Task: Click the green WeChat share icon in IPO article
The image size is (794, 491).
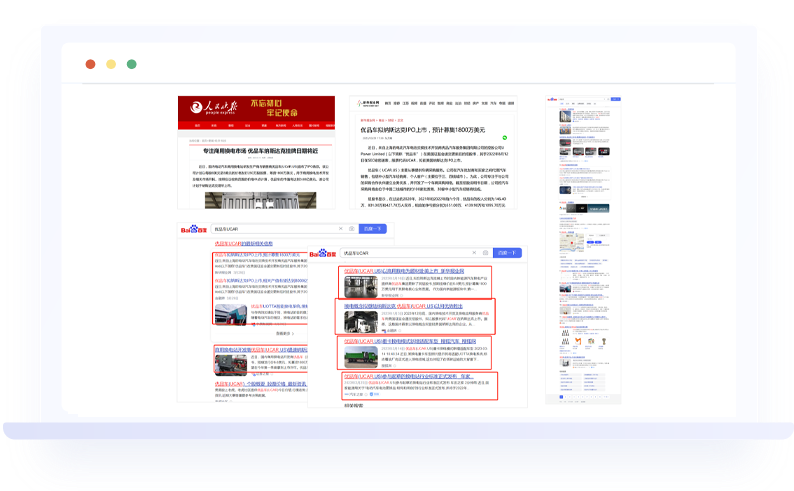Action: [504, 138]
